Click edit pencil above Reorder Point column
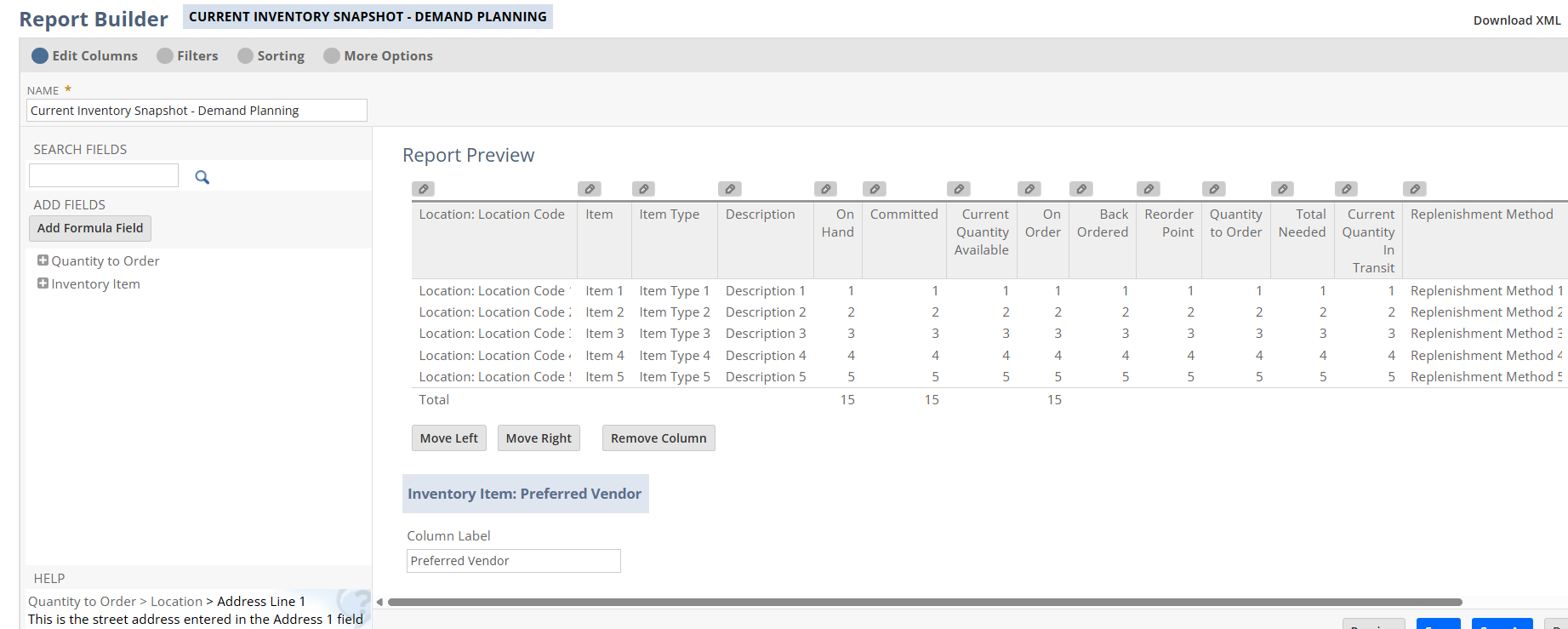This screenshot has height=629, width=1568. point(1149,189)
